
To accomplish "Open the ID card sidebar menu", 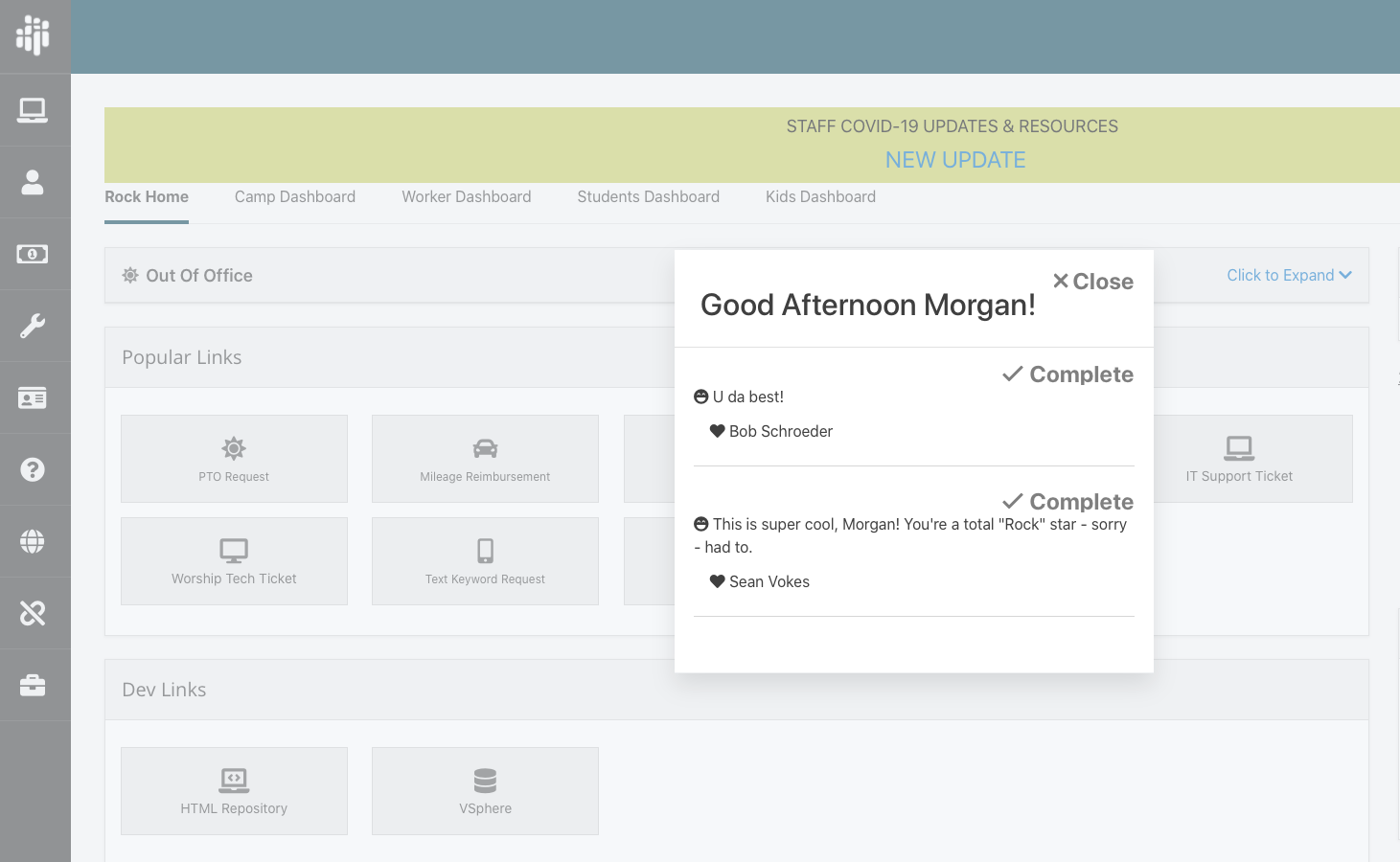I will pyautogui.click(x=33, y=397).
